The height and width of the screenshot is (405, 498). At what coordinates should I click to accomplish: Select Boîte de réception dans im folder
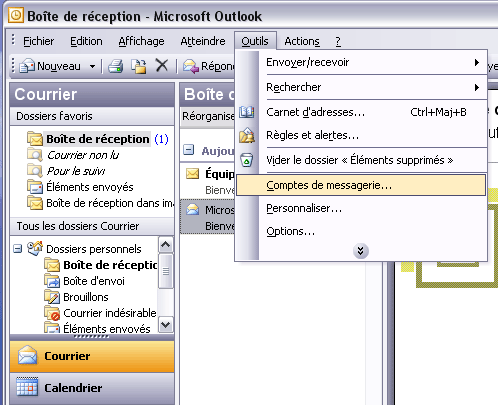[x=110, y=203]
